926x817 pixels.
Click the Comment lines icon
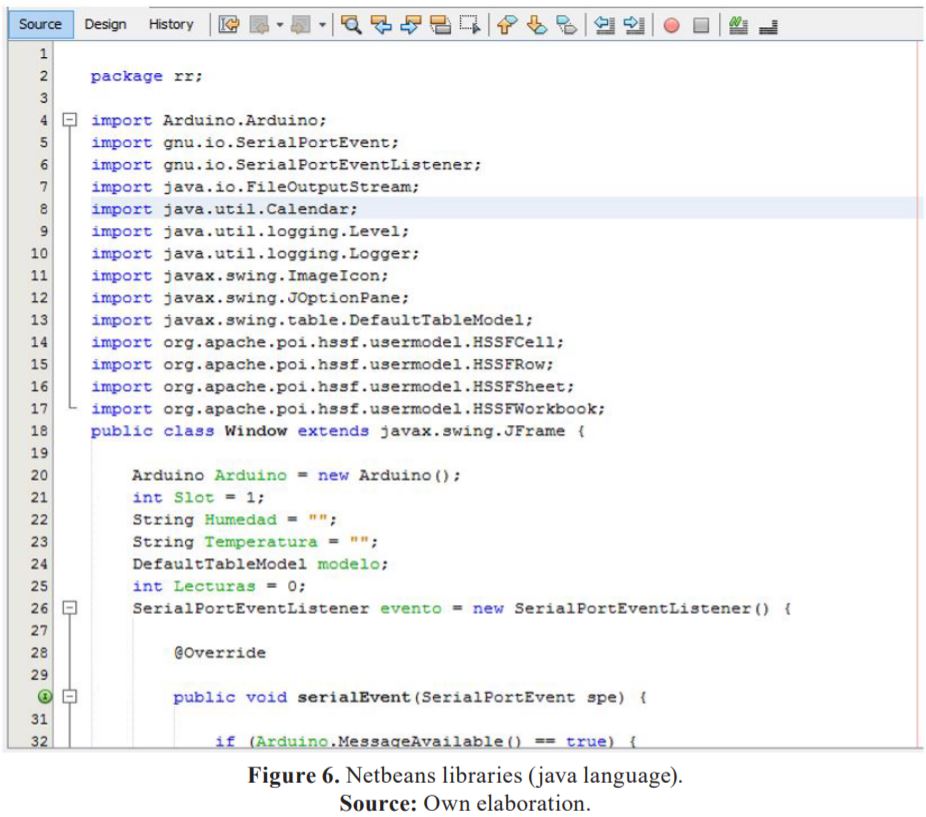point(738,25)
